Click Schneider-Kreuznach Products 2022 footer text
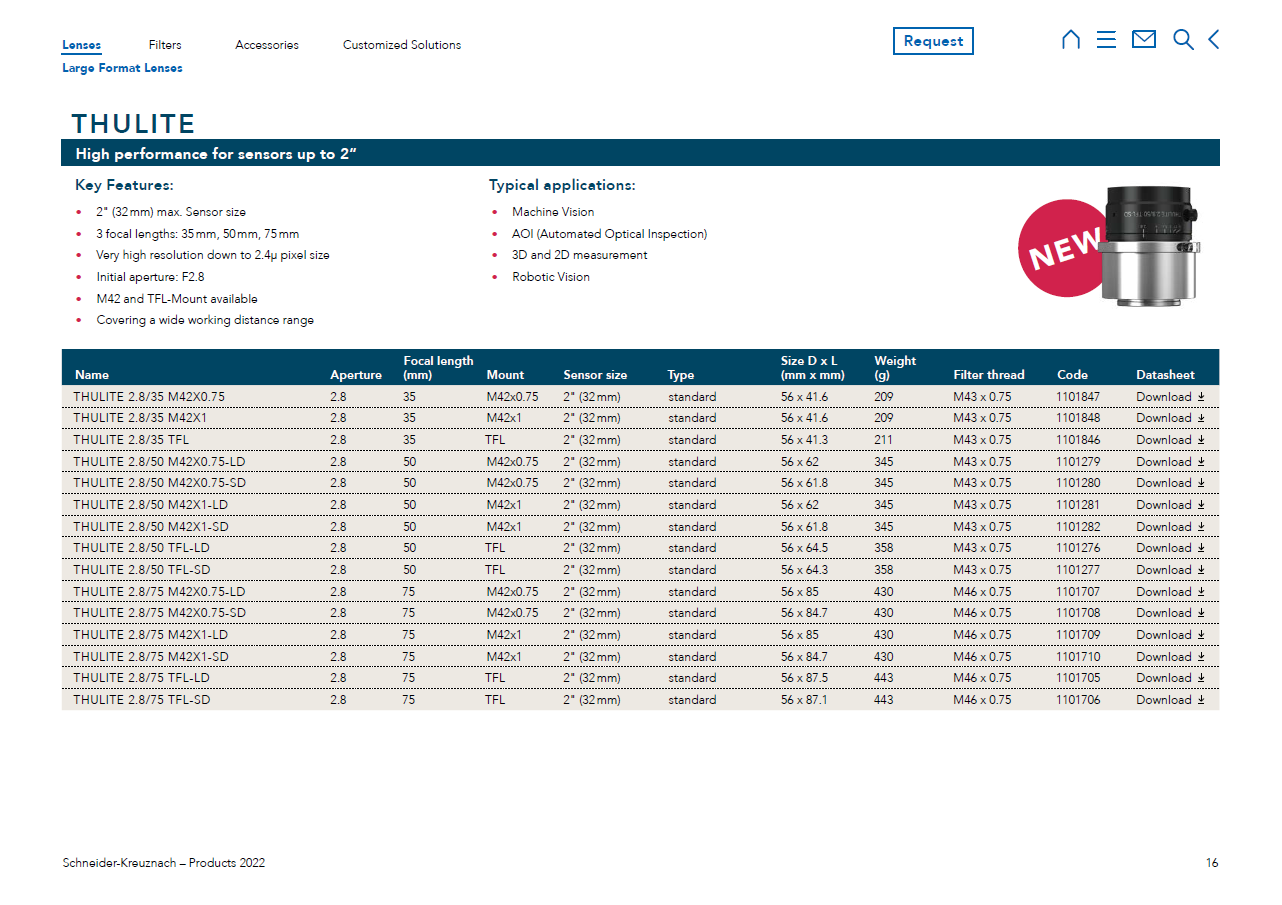The width and height of the screenshot is (1282, 905). (x=163, y=863)
